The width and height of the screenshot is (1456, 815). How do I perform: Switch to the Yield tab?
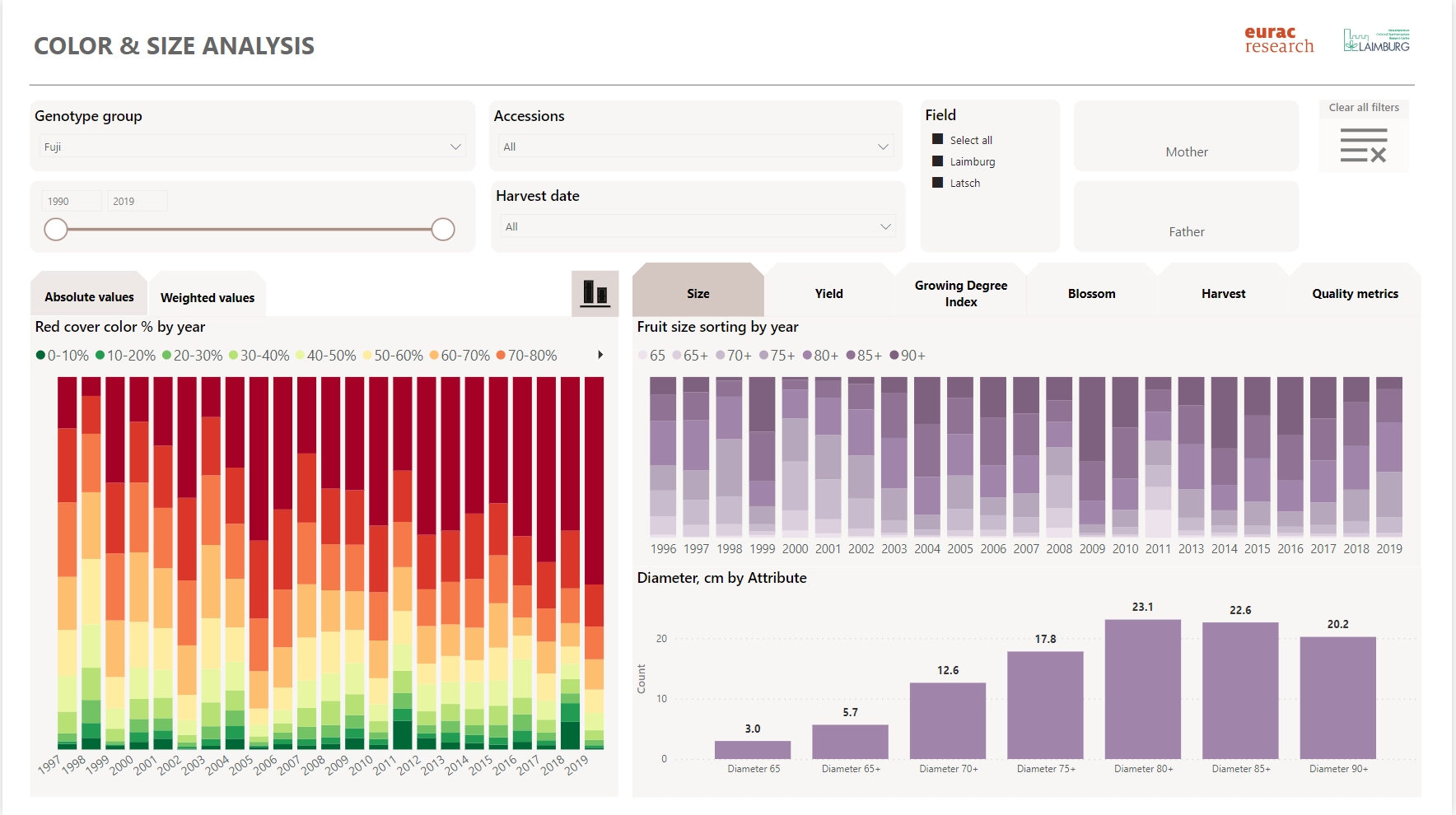click(828, 294)
